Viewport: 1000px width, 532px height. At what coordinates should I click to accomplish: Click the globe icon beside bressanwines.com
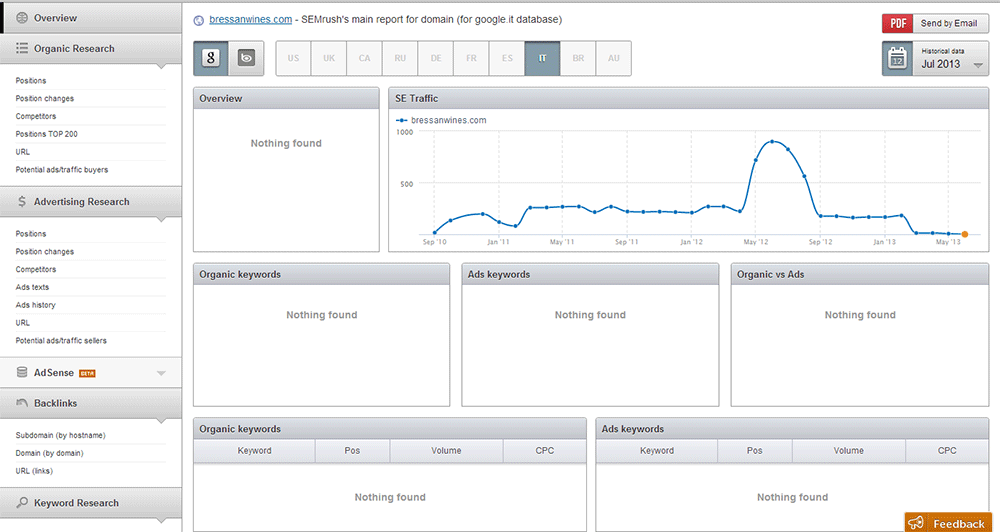coord(198,20)
